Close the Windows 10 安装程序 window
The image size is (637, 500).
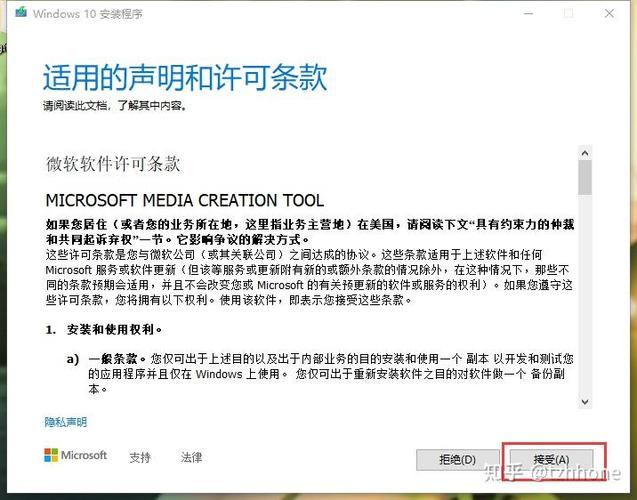pyautogui.click(x=609, y=13)
